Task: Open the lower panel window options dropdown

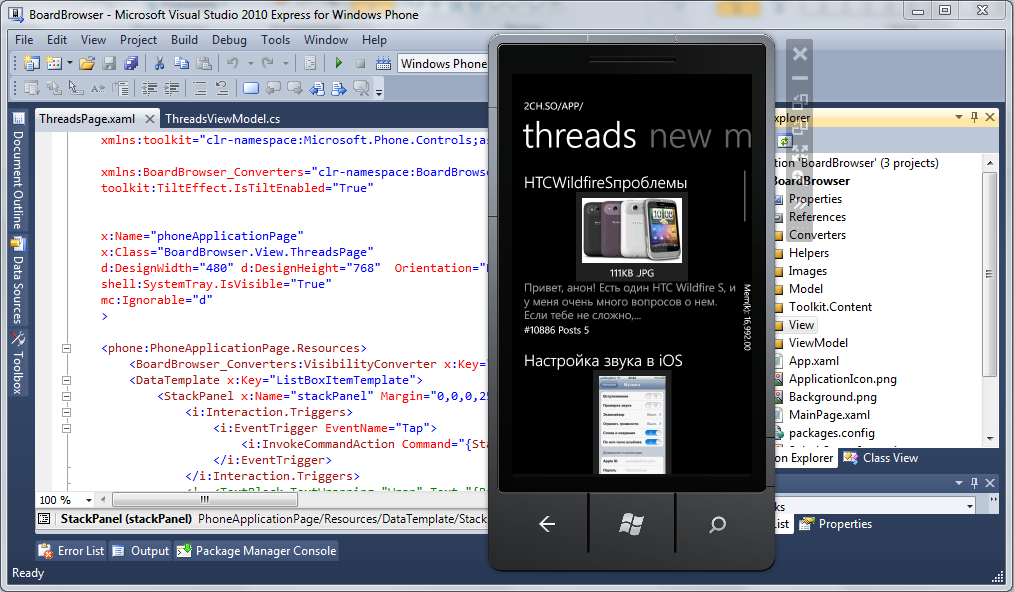Action: point(959,483)
